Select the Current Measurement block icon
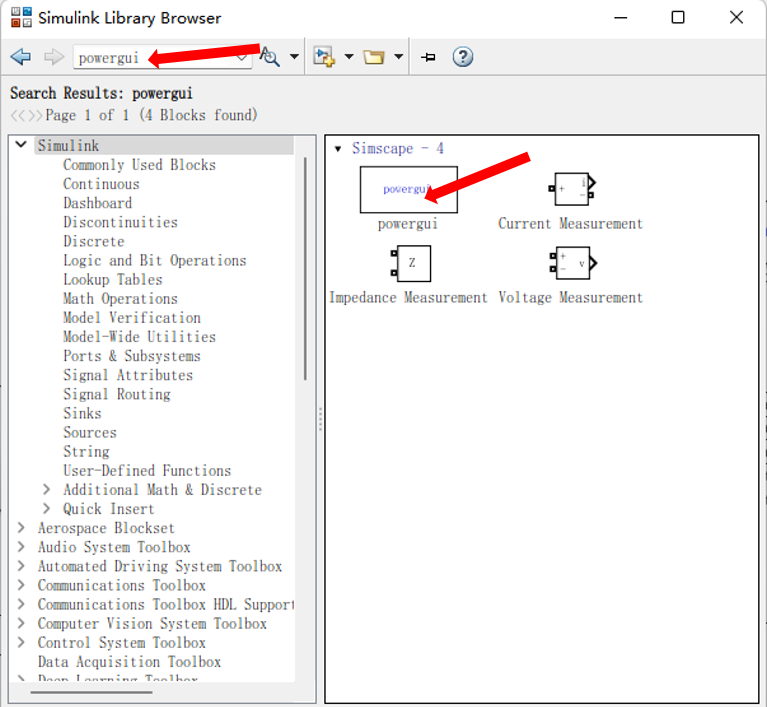Viewport: 767px width, 707px height. pyautogui.click(x=572, y=189)
